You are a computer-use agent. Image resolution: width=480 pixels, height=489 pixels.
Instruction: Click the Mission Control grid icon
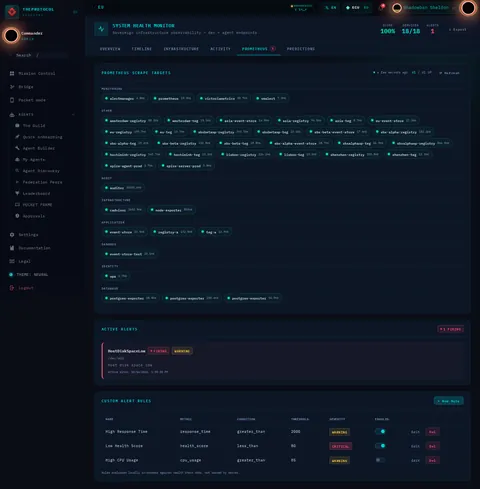tap(12, 73)
